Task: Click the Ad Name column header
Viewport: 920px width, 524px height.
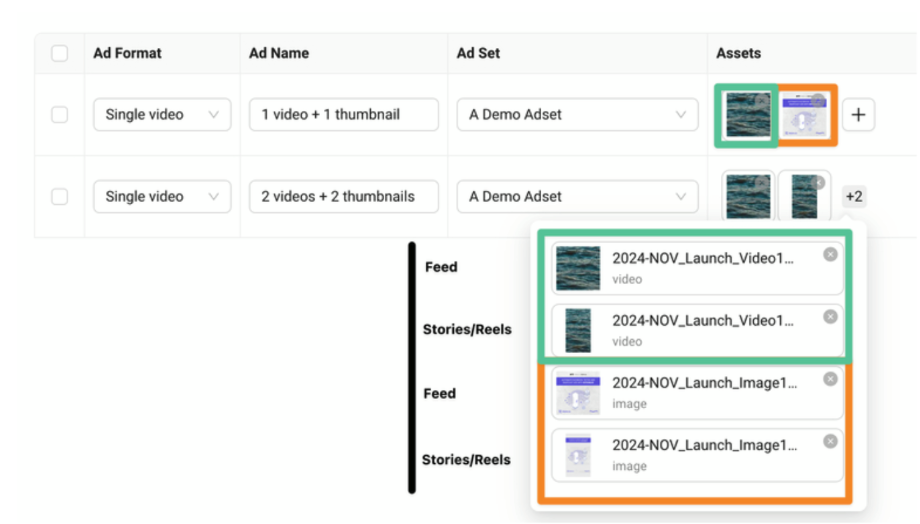Action: tap(279, 53)
